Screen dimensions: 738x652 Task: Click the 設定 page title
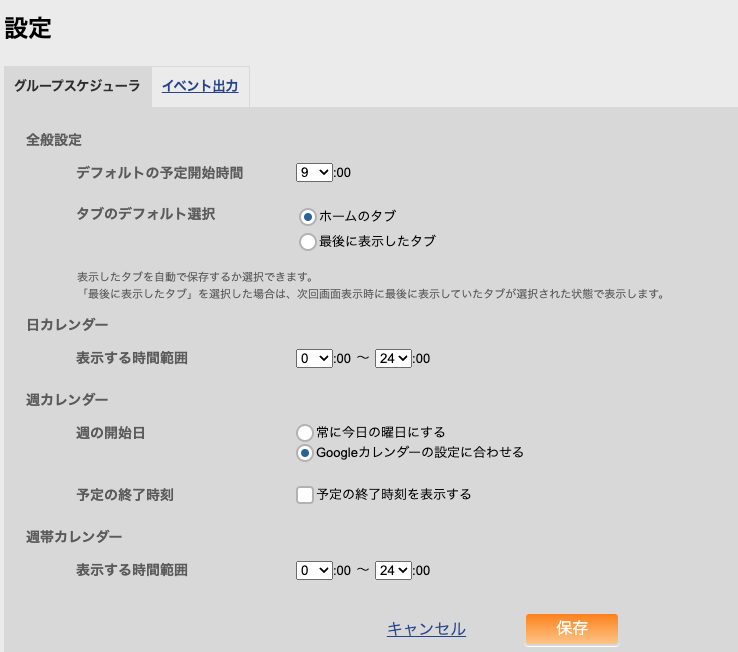click(28, 28)
